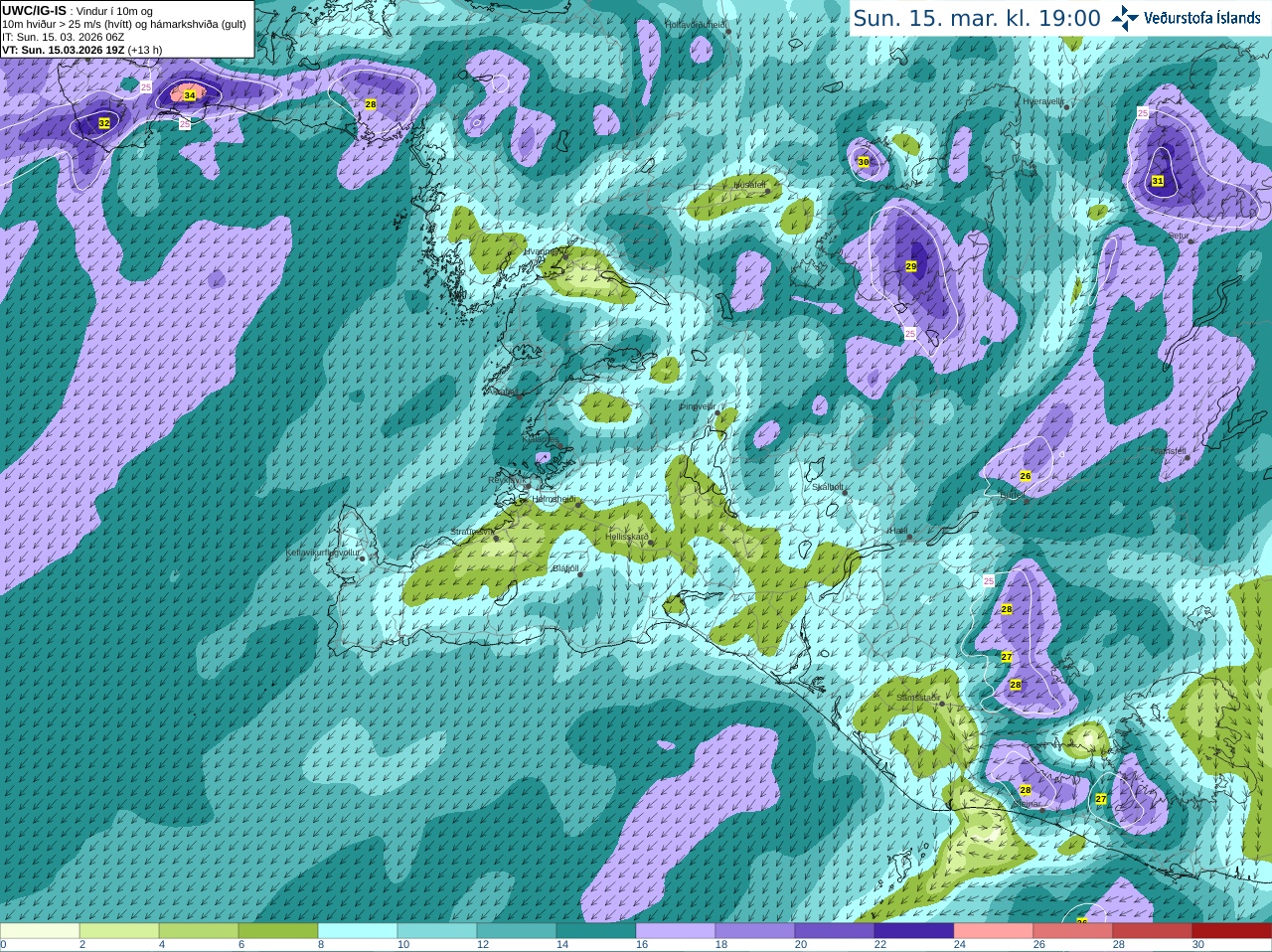Image resolution: width=1272 pixels, height=952 pixels.
Task: Click the 0–2 m/s pale yellow legend swatch
Action: tap(40, 931)
